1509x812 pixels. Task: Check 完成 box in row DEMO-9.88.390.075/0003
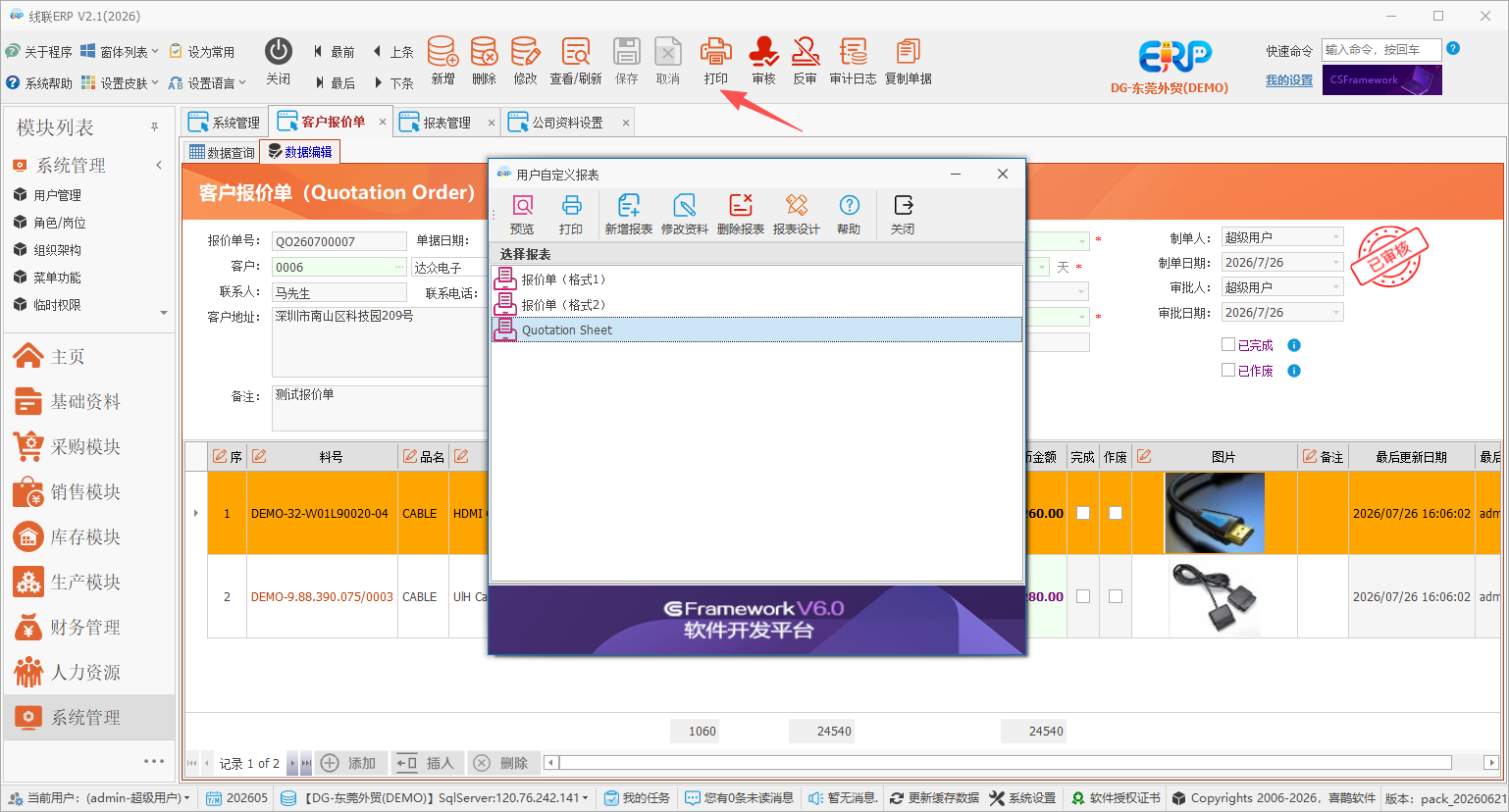1083,596
